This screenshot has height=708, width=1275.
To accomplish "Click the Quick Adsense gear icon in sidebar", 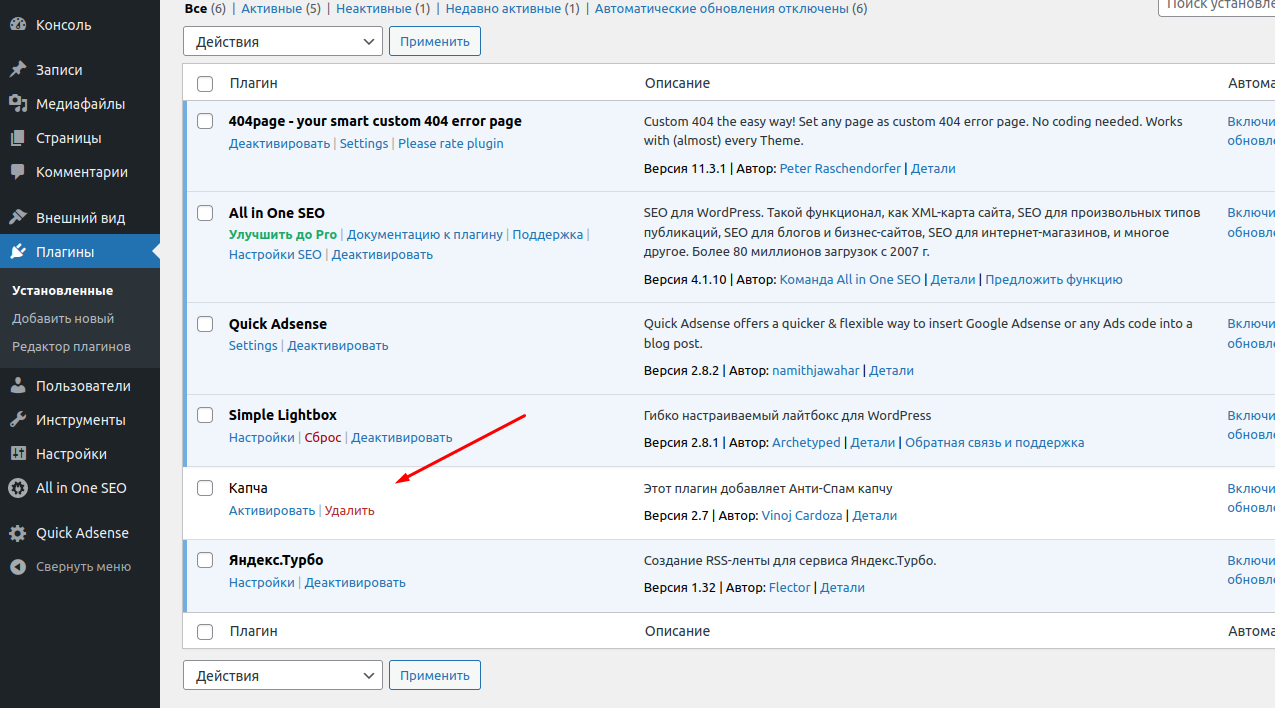I will click(17, 533).
